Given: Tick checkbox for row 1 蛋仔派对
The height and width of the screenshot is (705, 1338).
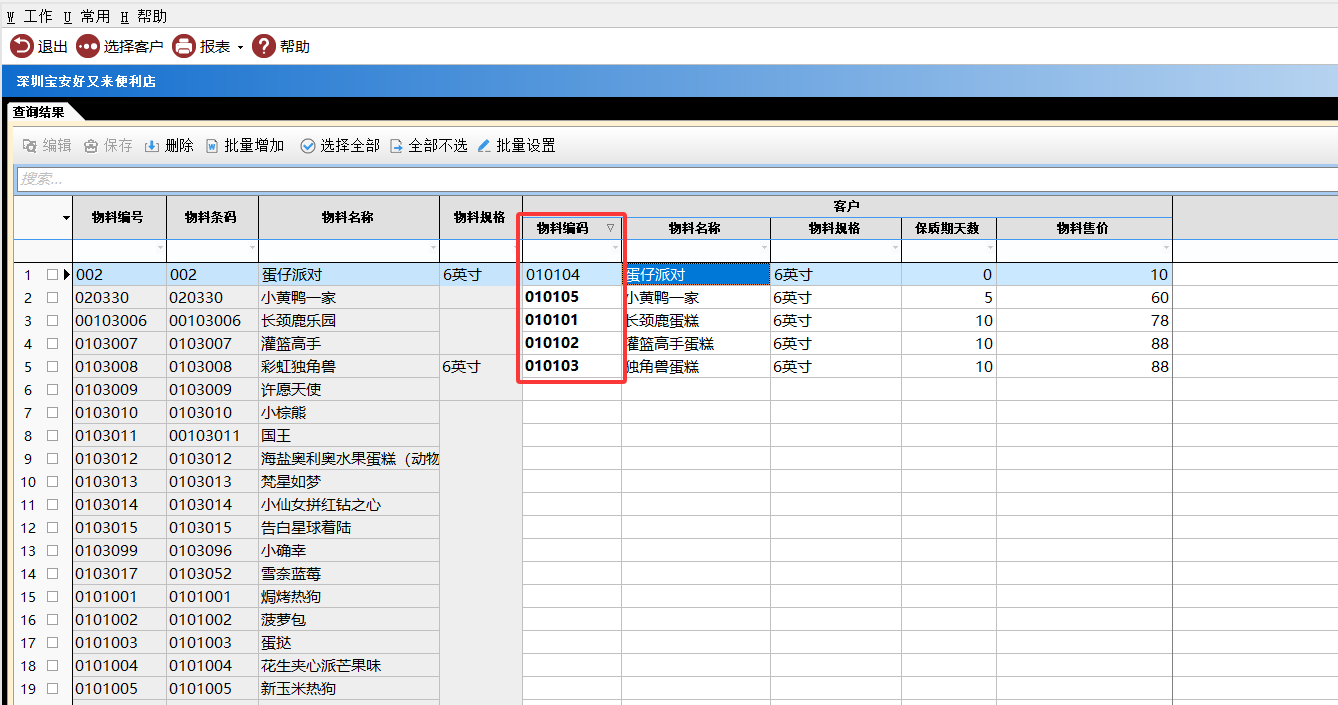Looking at the screenshot, I should [x=52, y=275].
